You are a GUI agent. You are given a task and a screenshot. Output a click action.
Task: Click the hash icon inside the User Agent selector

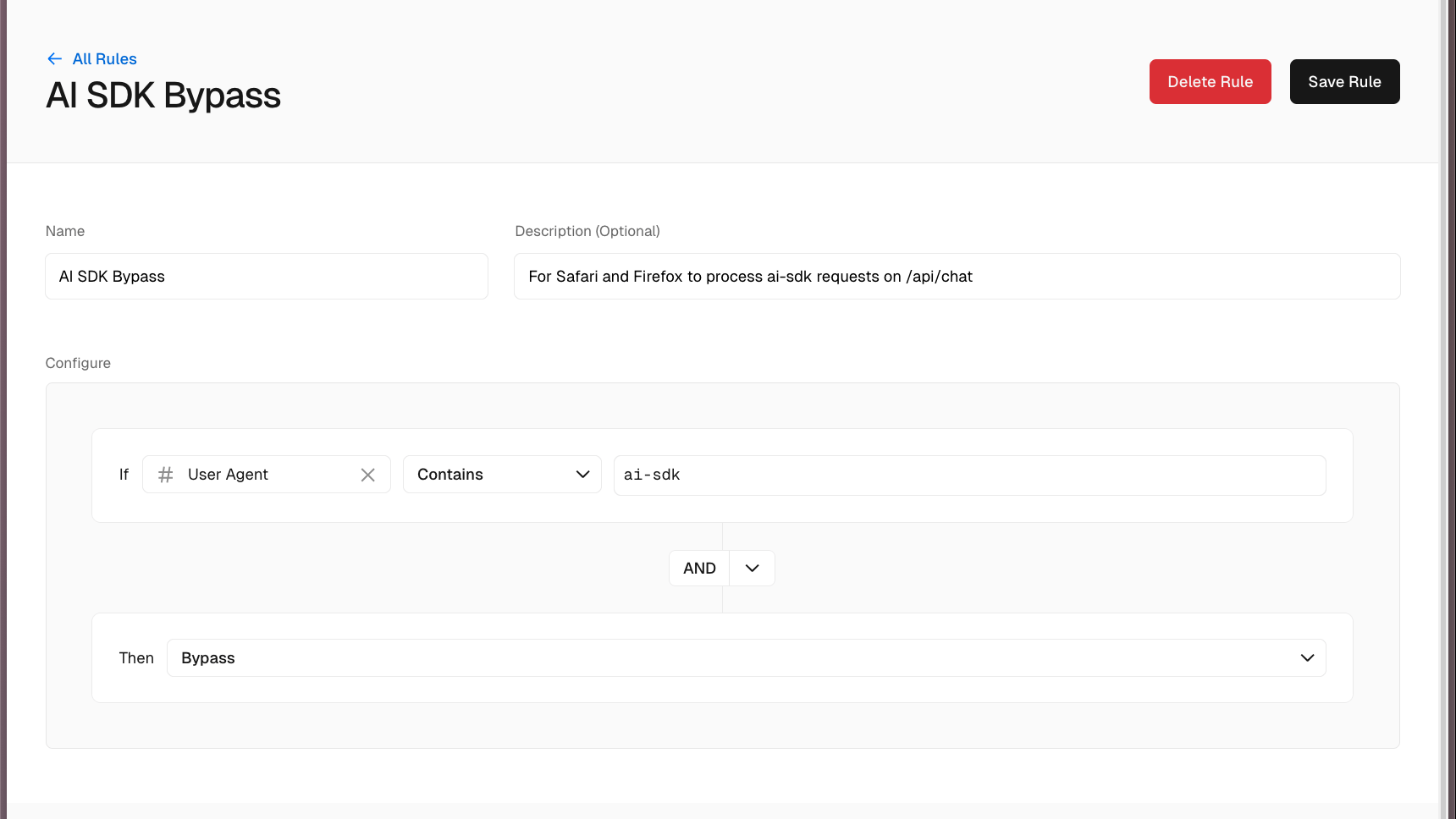coord(164,475)
